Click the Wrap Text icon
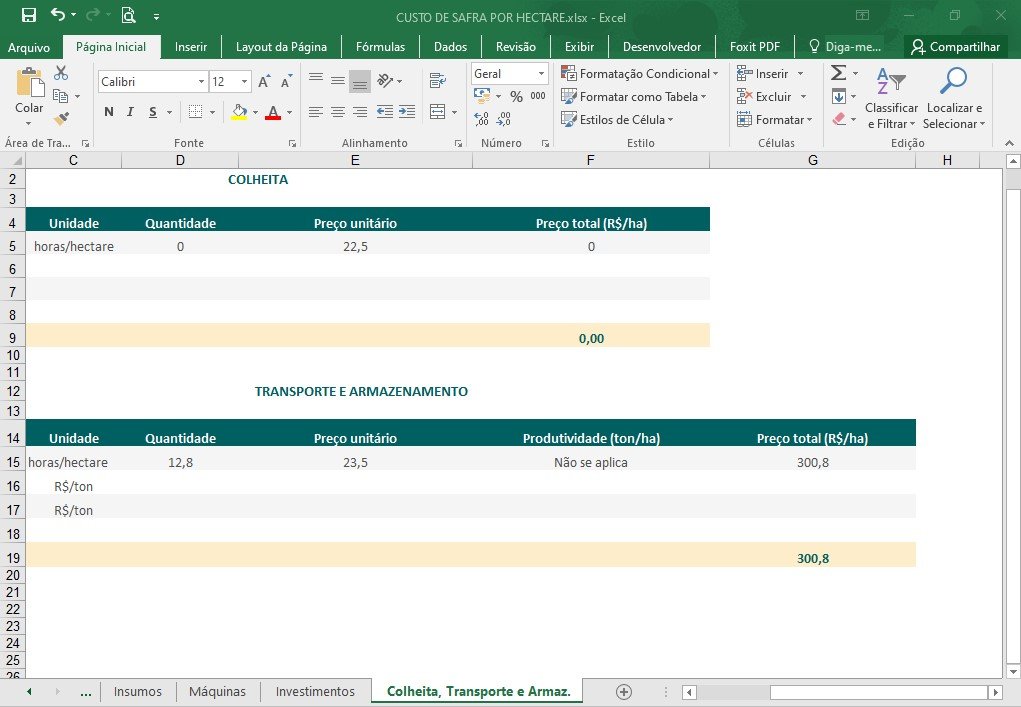This screenshot has width=1021, height=707. tap(438, 80)
